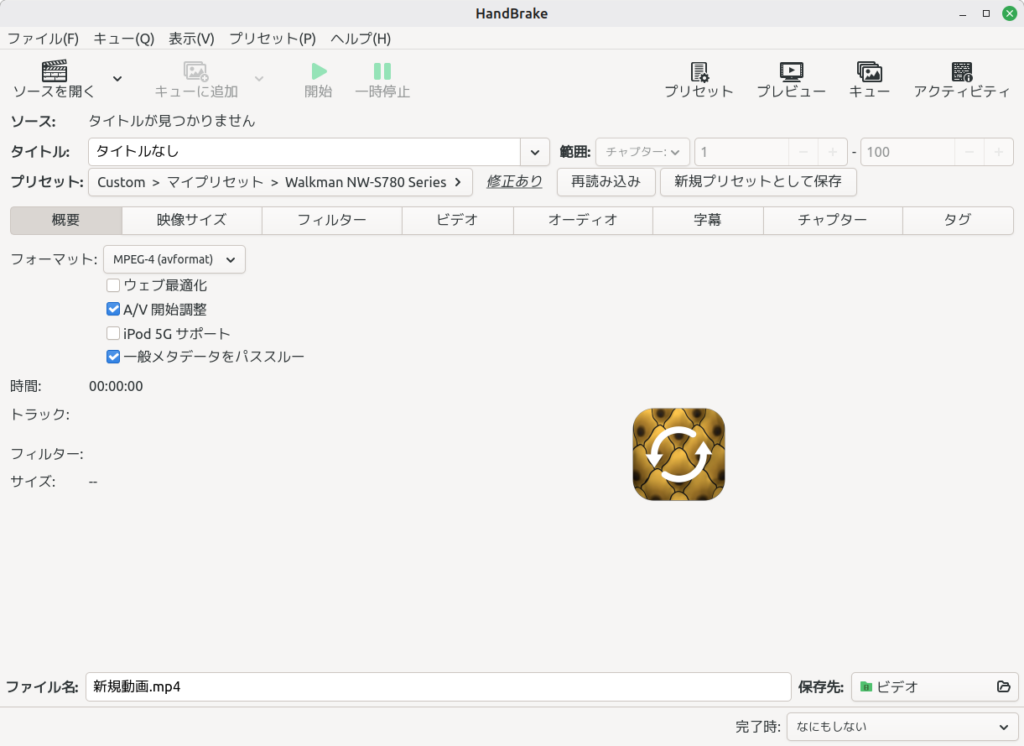Viewport: 1024px width, 746px height.
Task: Toggle 一般メタデータをパススルー checkbox
Action: (113, 357)
